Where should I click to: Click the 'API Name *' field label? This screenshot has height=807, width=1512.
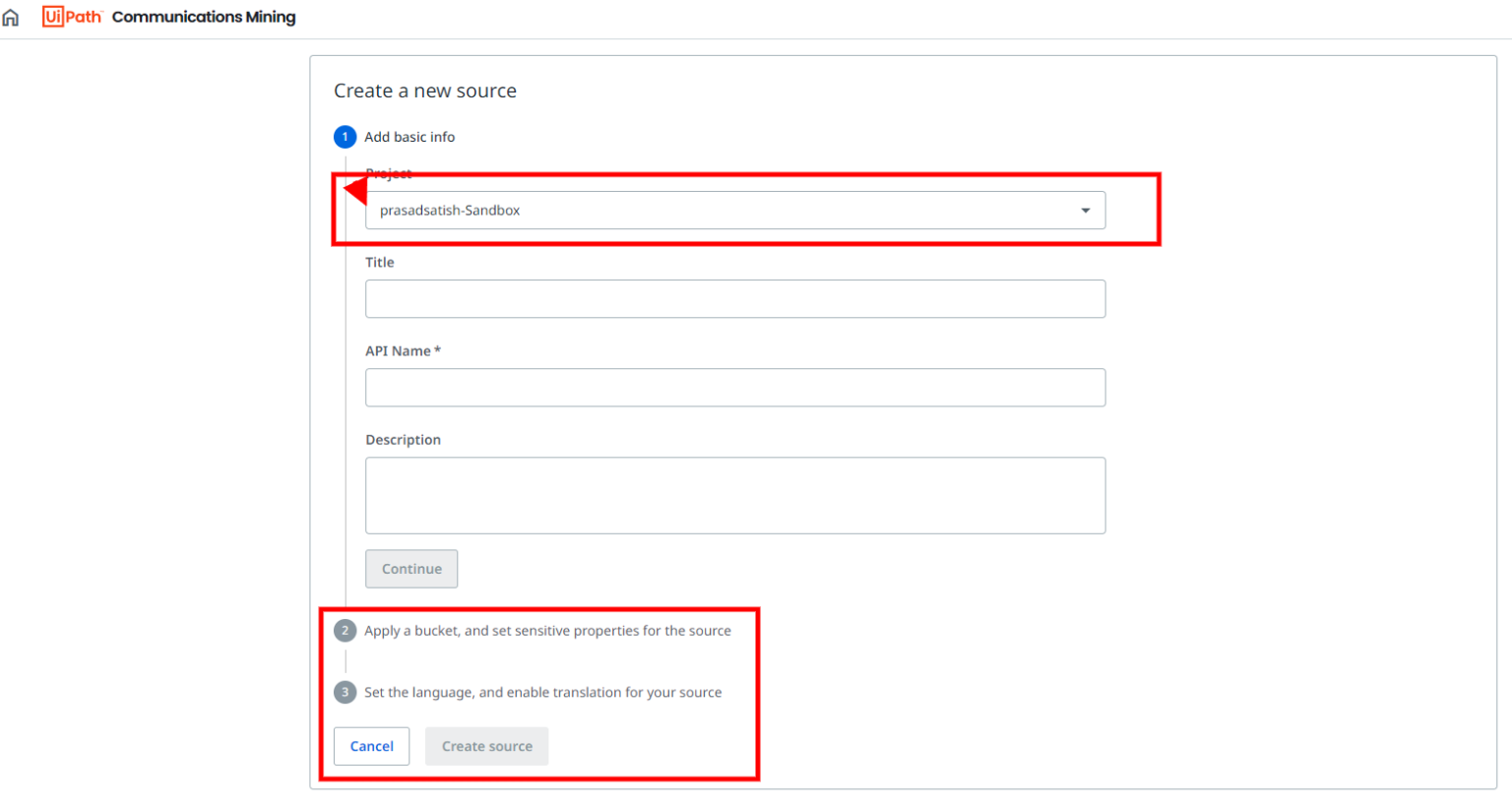[403, 351]
